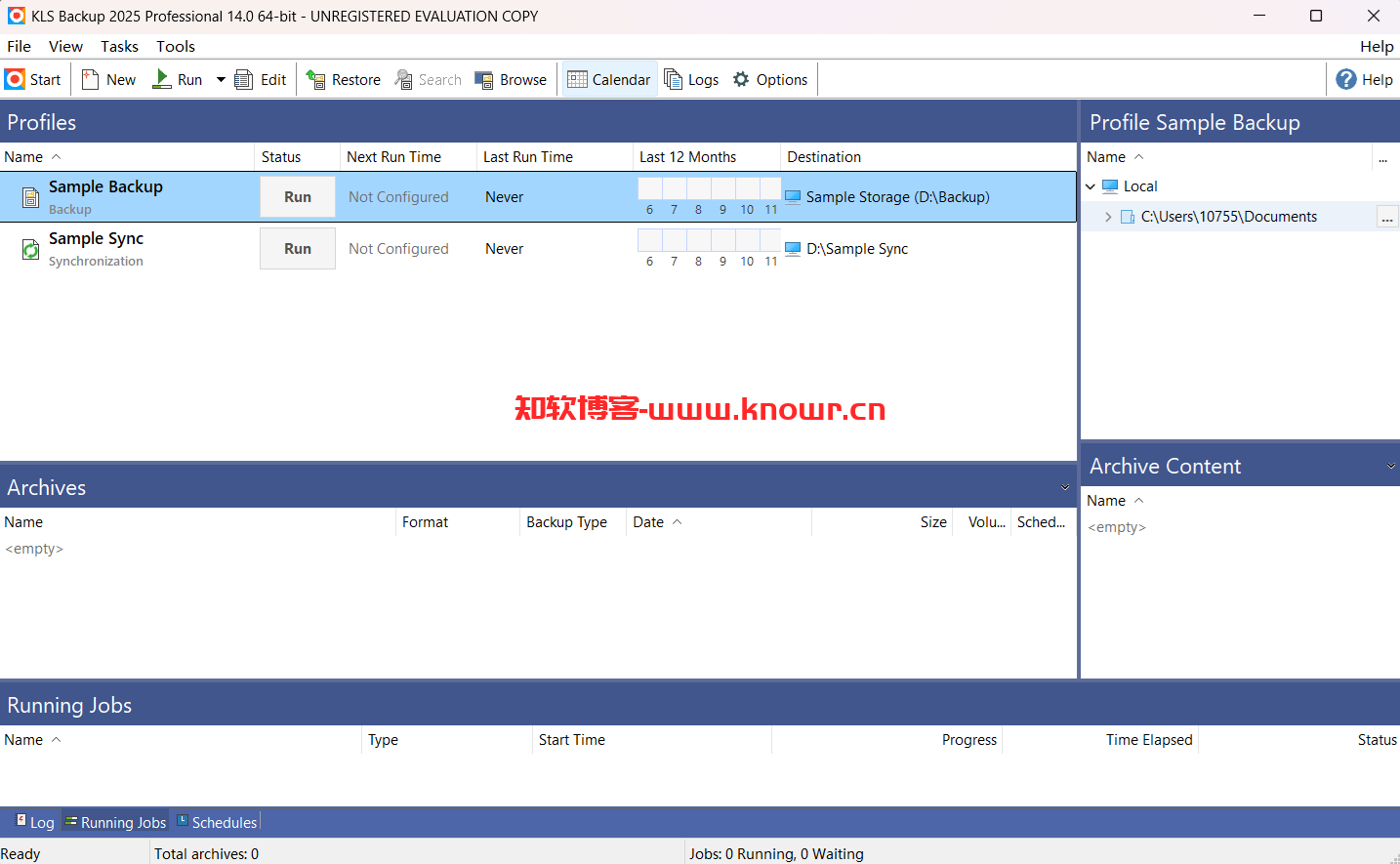Click Sample Backup's last 12 months chart

[x=709, y=196]
